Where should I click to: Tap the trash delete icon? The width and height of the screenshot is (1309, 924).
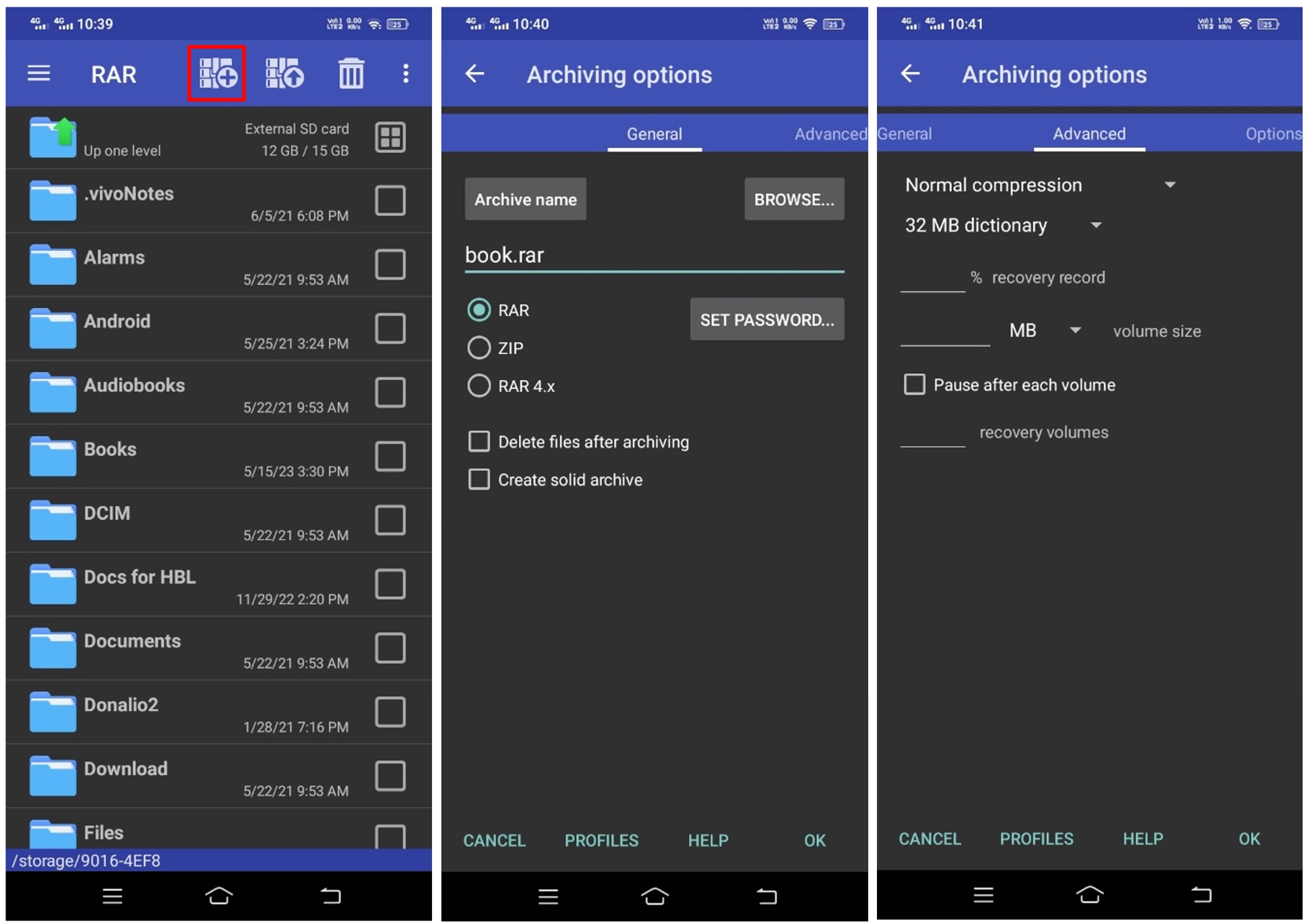click(x=351, y=73)
